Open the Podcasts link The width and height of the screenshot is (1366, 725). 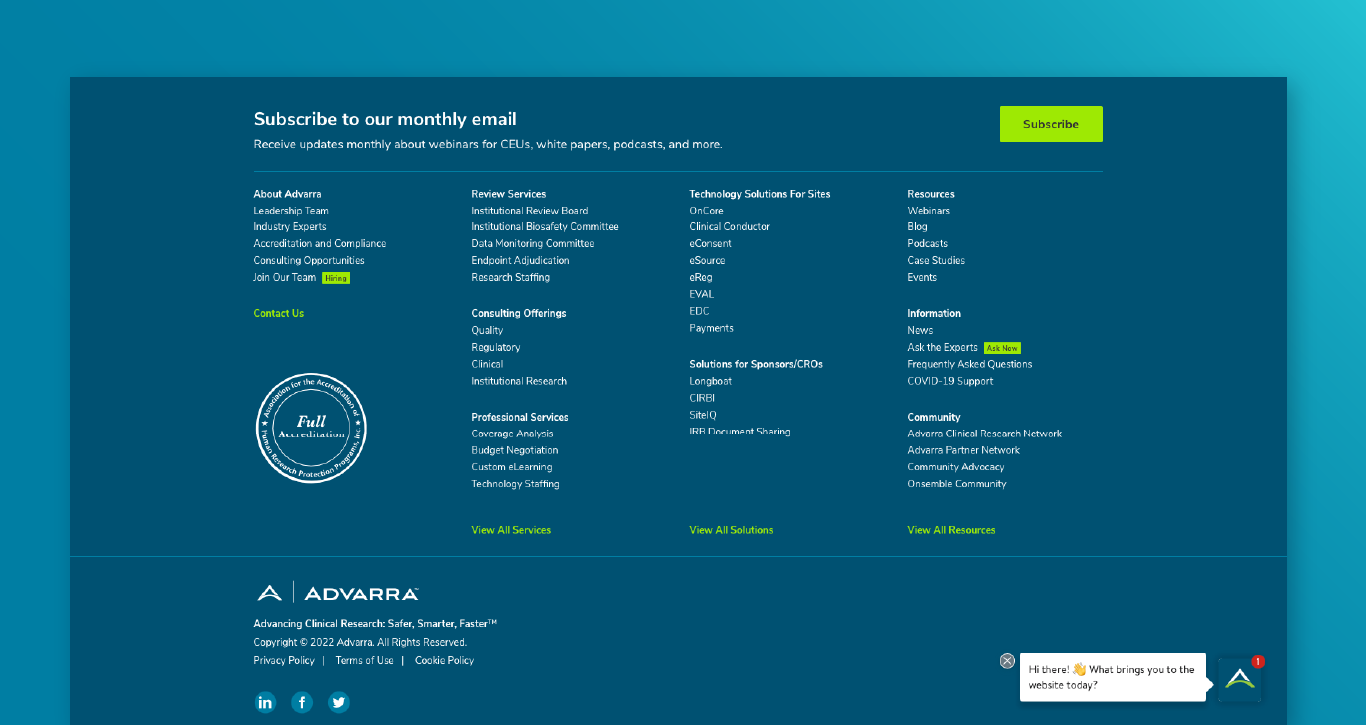click(x=928, y=244)
